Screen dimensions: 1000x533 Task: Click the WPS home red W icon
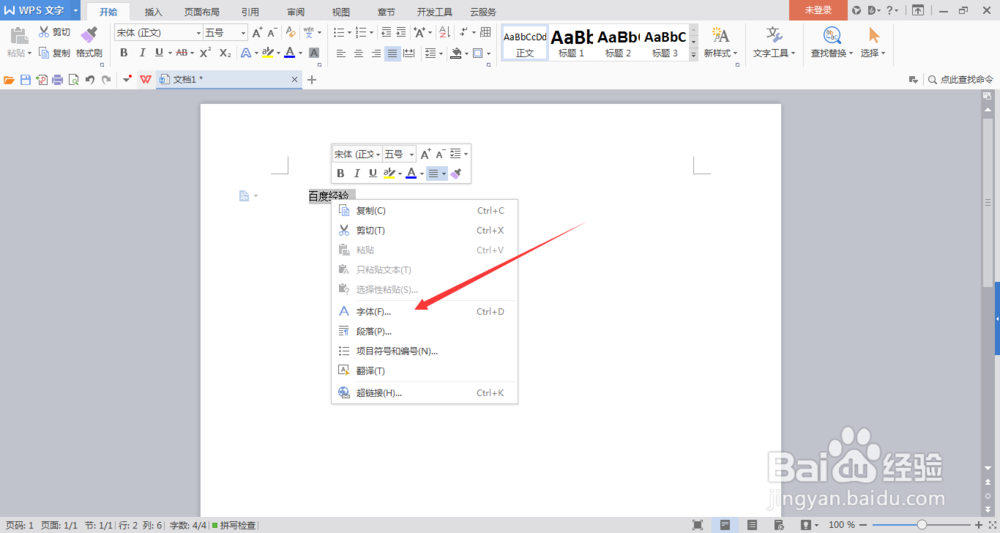click(145, 80)
